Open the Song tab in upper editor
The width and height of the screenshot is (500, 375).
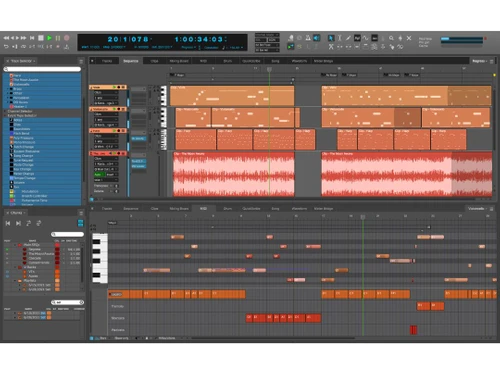tap(275, 61)
